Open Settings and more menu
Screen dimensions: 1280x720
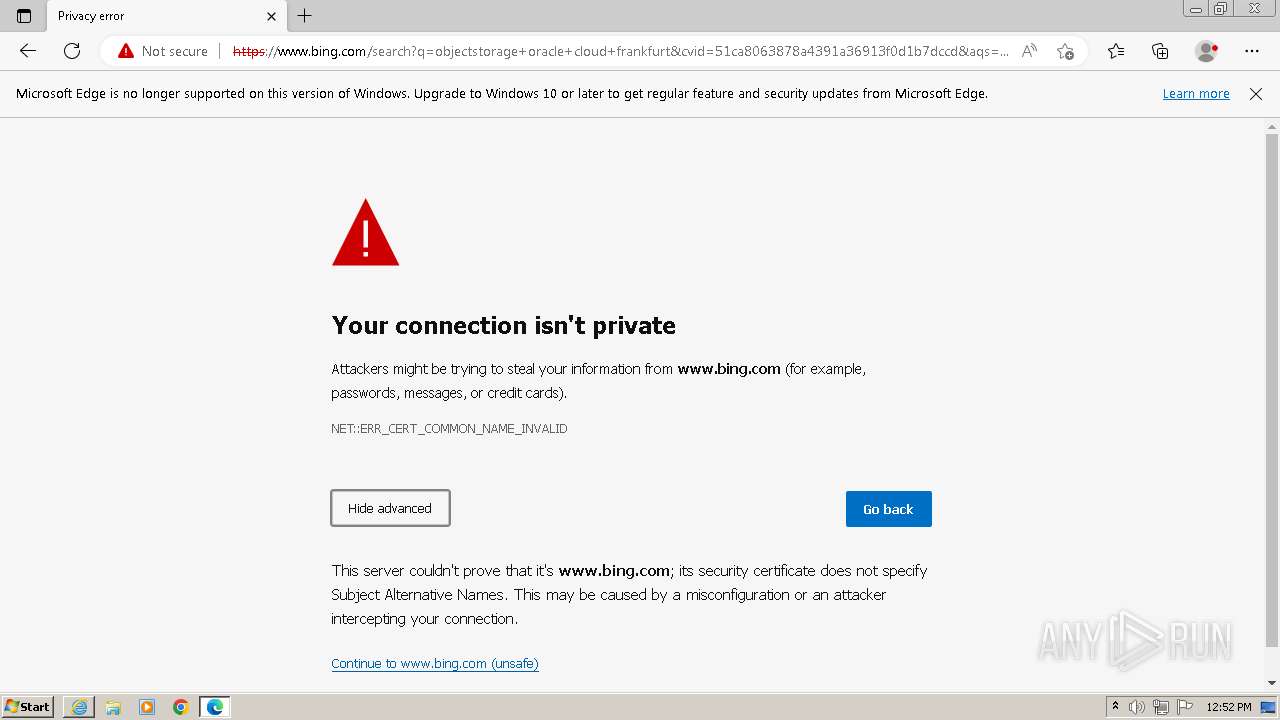coord(1252,51)
